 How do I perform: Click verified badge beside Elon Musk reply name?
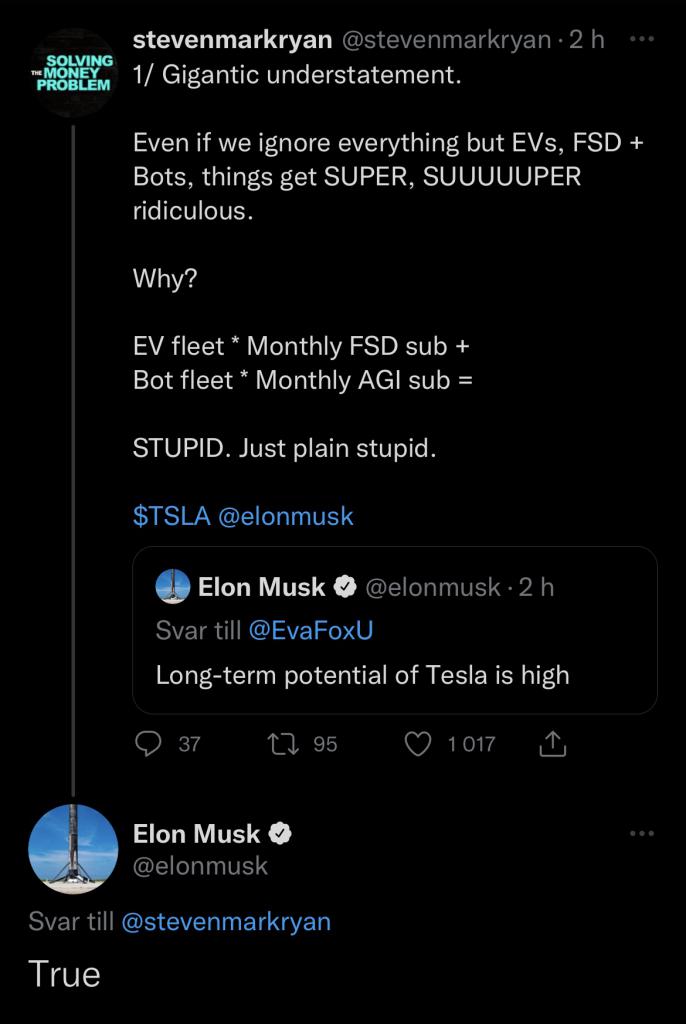point(282,833)
